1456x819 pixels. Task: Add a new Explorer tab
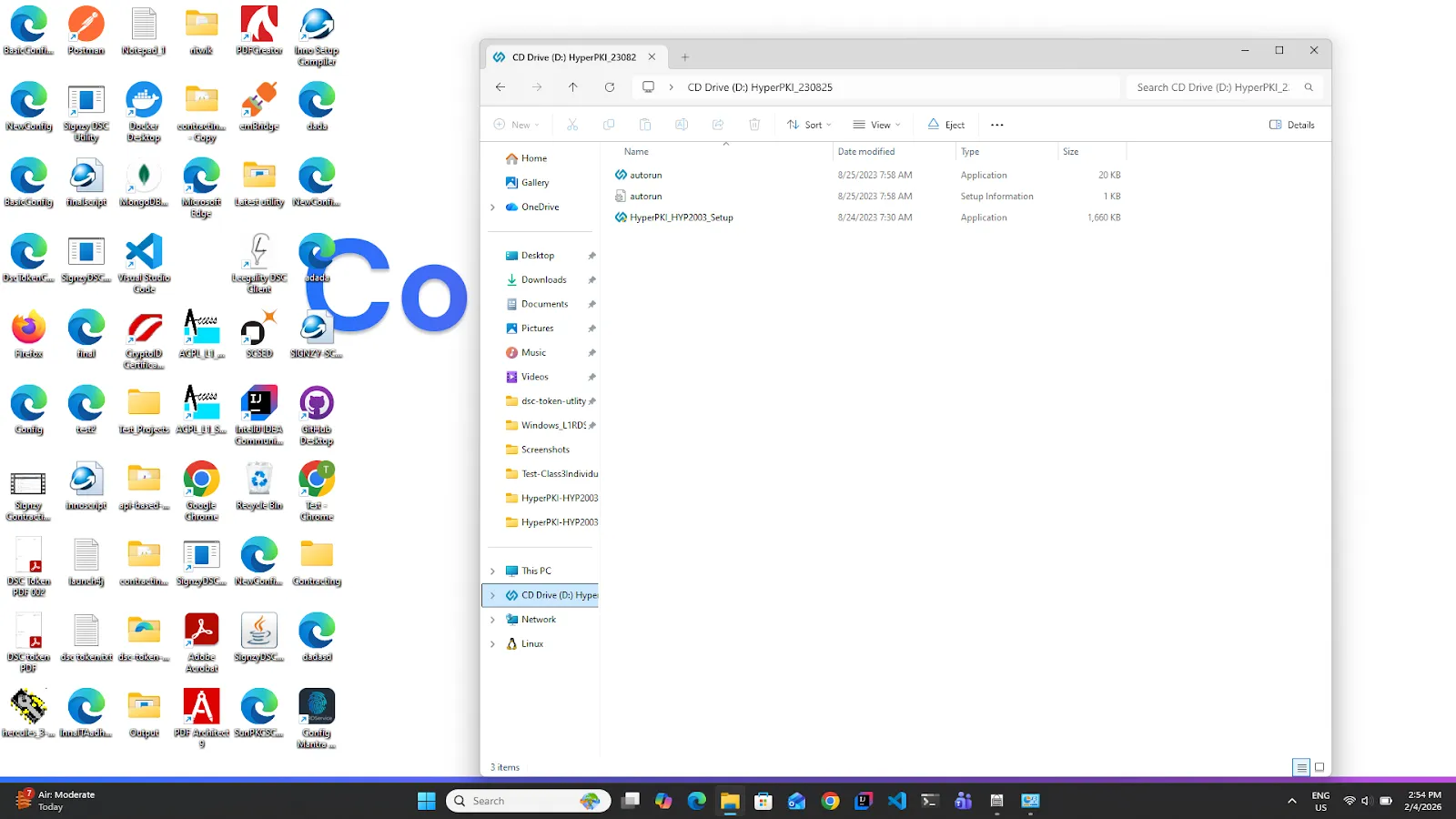(x=685, y=57)
